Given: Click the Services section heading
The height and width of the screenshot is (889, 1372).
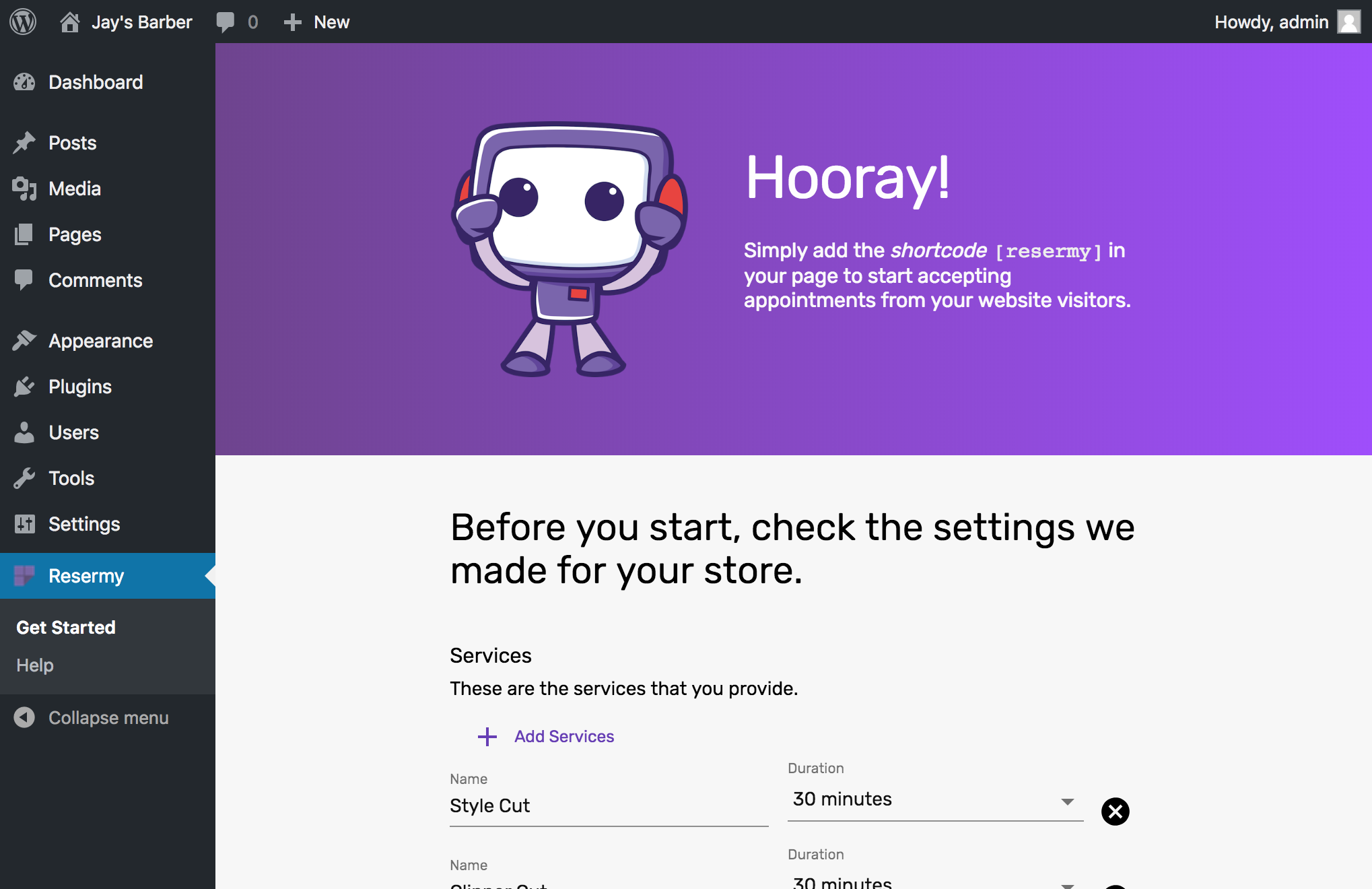Looking at the screenshot, I should [x=491, y=655].
